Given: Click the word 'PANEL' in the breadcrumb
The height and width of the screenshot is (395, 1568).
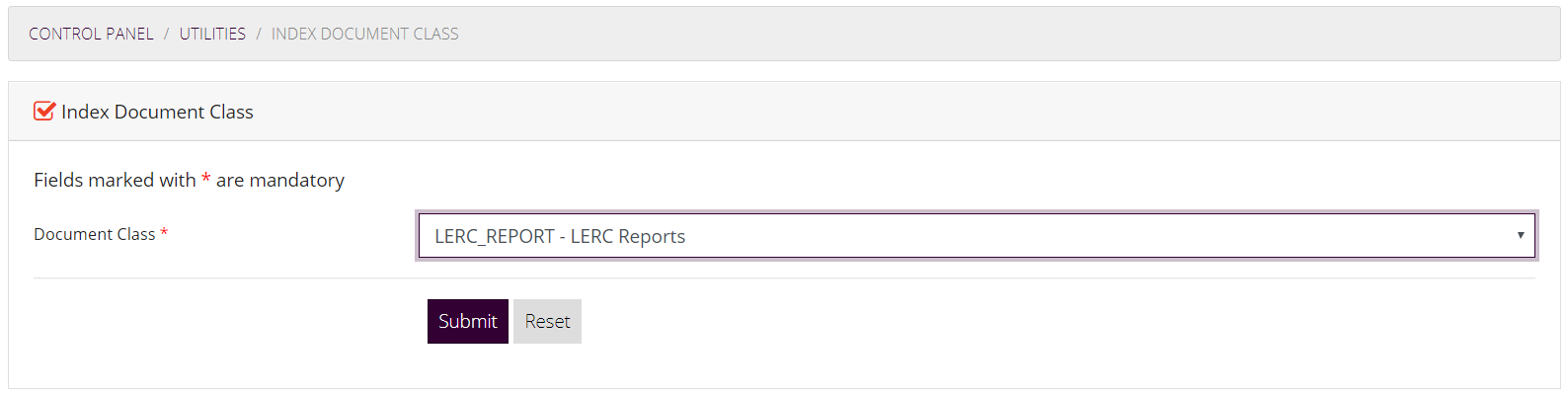Looking at the screenshot, I should 129,34.
